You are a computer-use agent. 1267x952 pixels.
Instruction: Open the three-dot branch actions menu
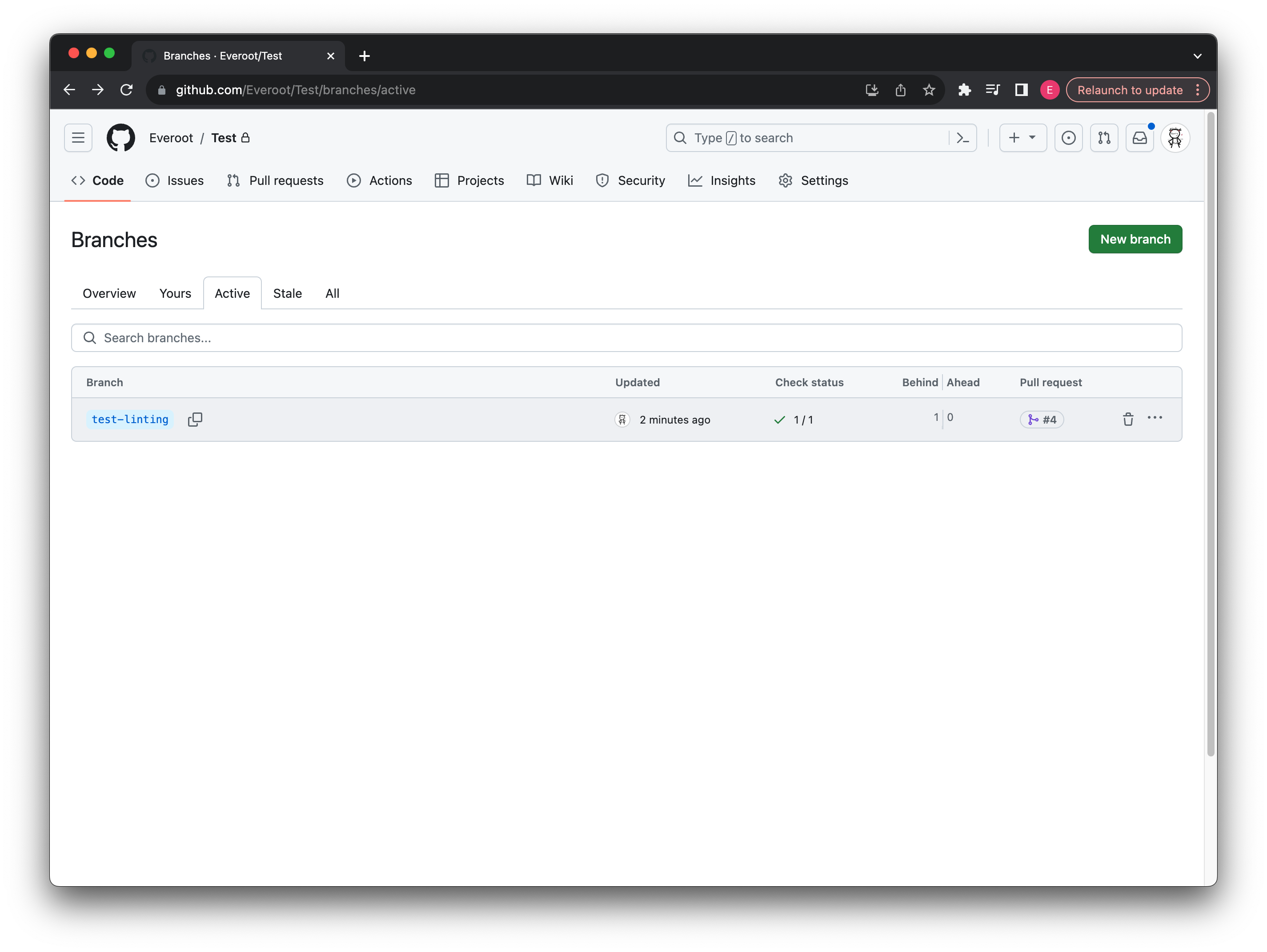pyautogui.click(x=1155, y=418)
